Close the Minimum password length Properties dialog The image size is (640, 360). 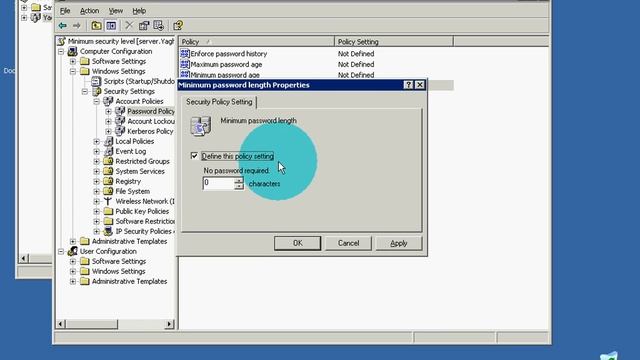click(x=420, y=85)
